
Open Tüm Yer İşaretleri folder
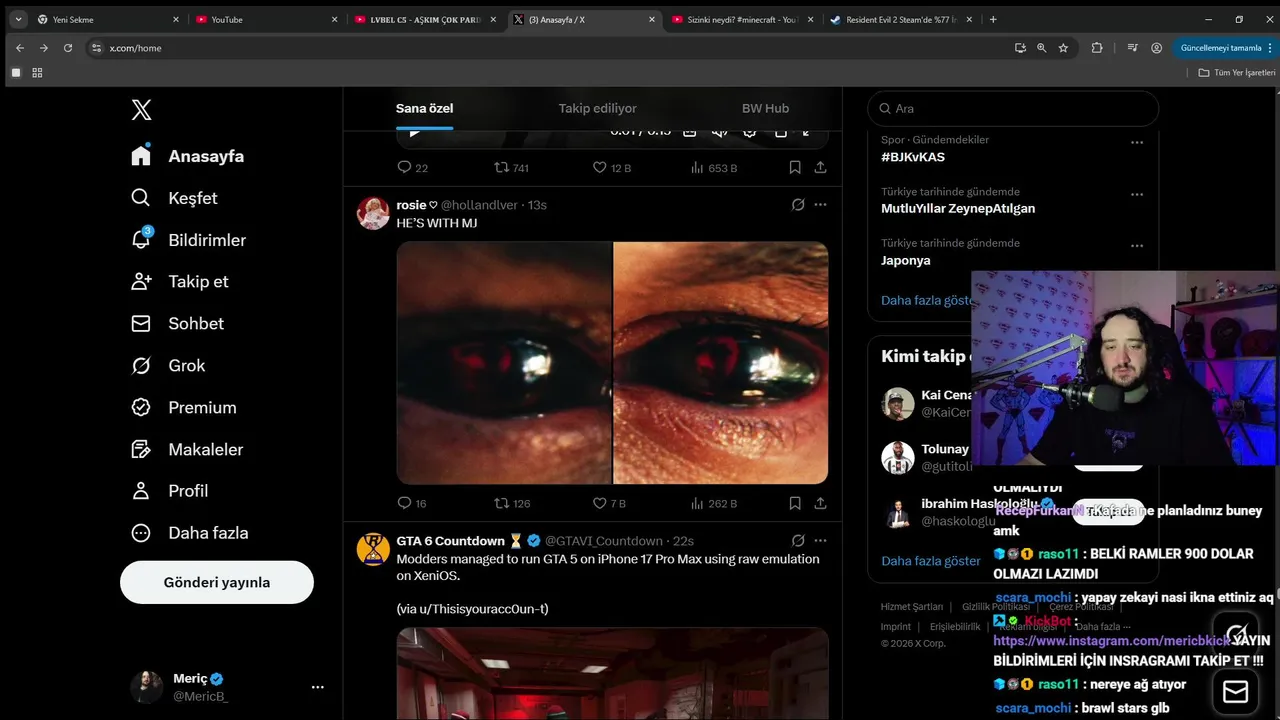[1236, 73]
